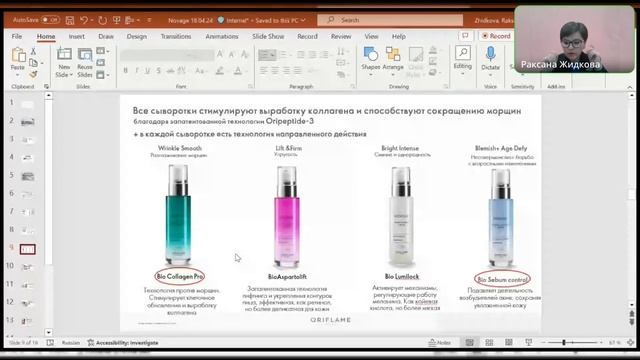Open the Editing dropdown
Viewport: 640px width, 360px height.
tap(462, 61)
